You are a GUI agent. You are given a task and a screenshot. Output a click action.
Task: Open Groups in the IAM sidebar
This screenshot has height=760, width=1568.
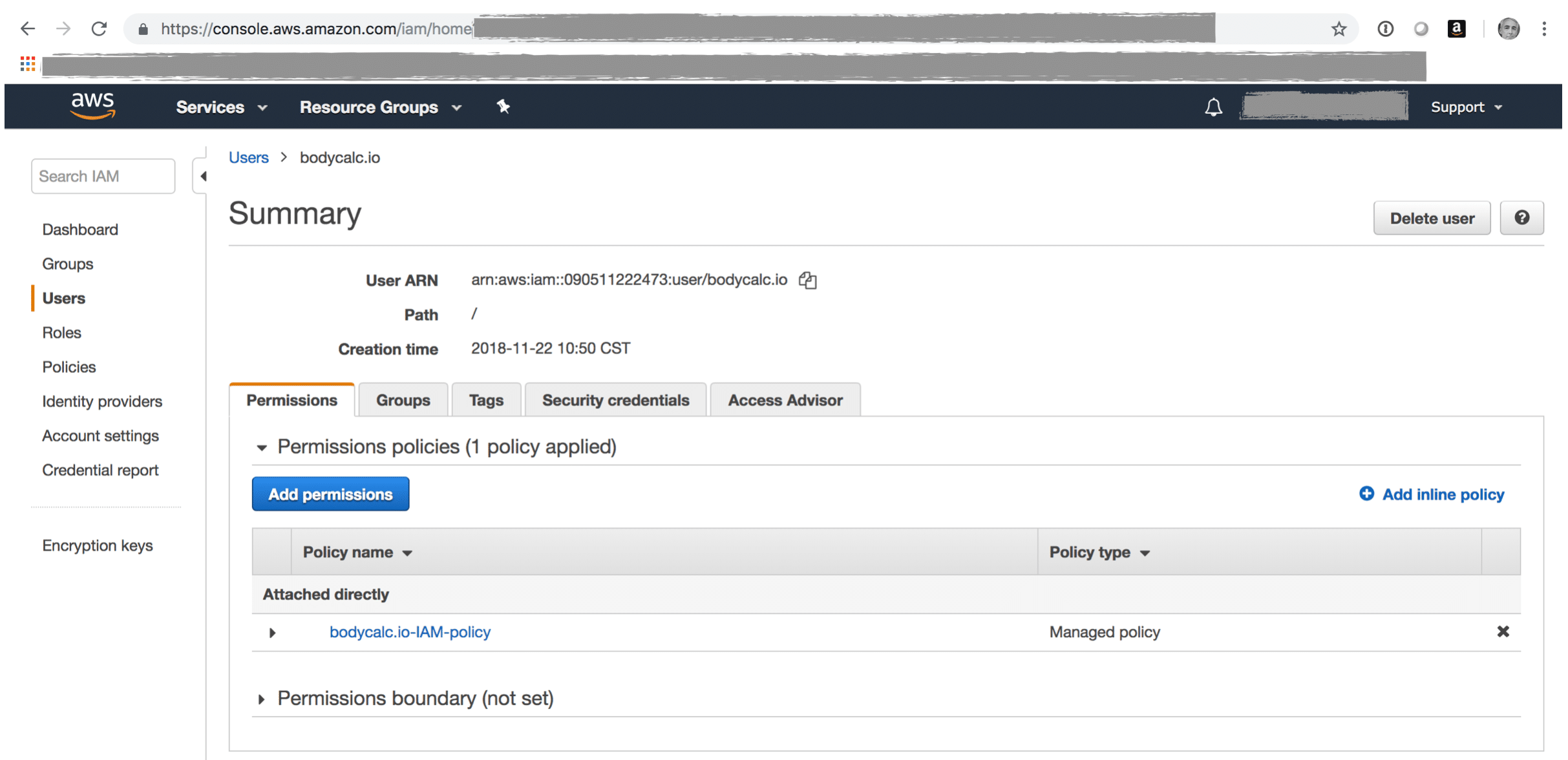pyautogui.click(x=68, y=264)
